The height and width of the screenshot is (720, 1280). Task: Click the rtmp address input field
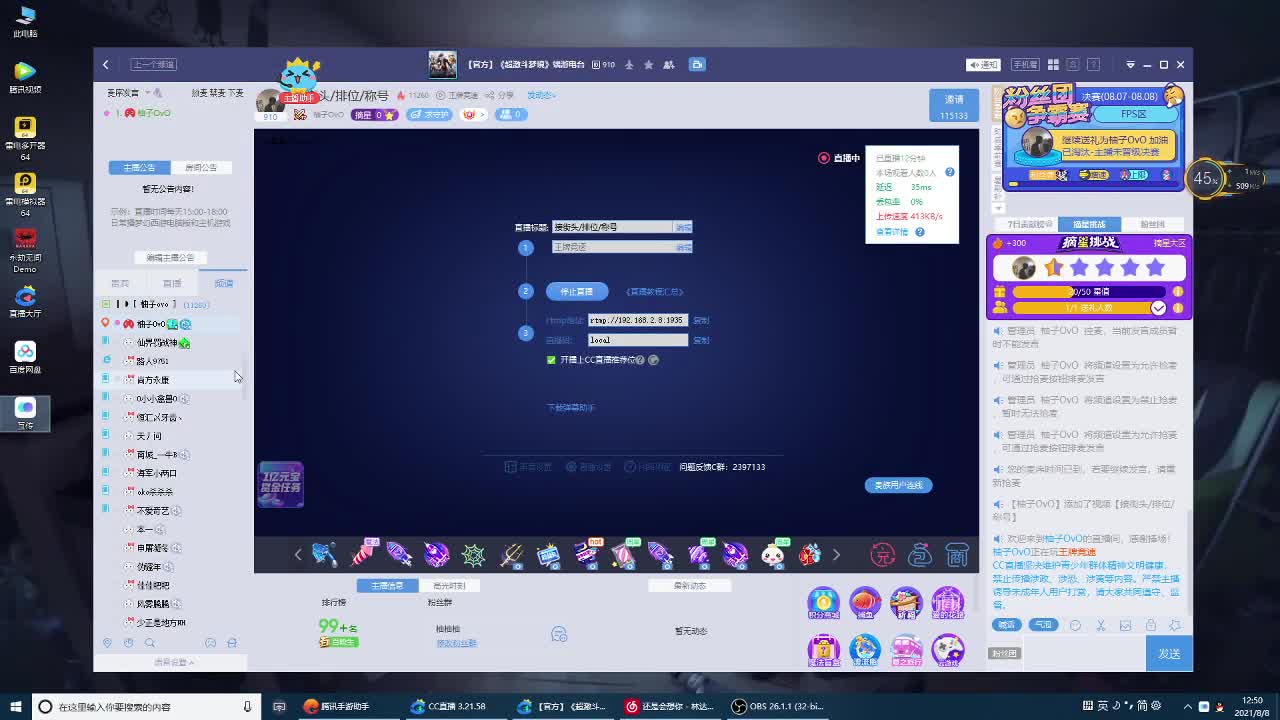(638, 320)
